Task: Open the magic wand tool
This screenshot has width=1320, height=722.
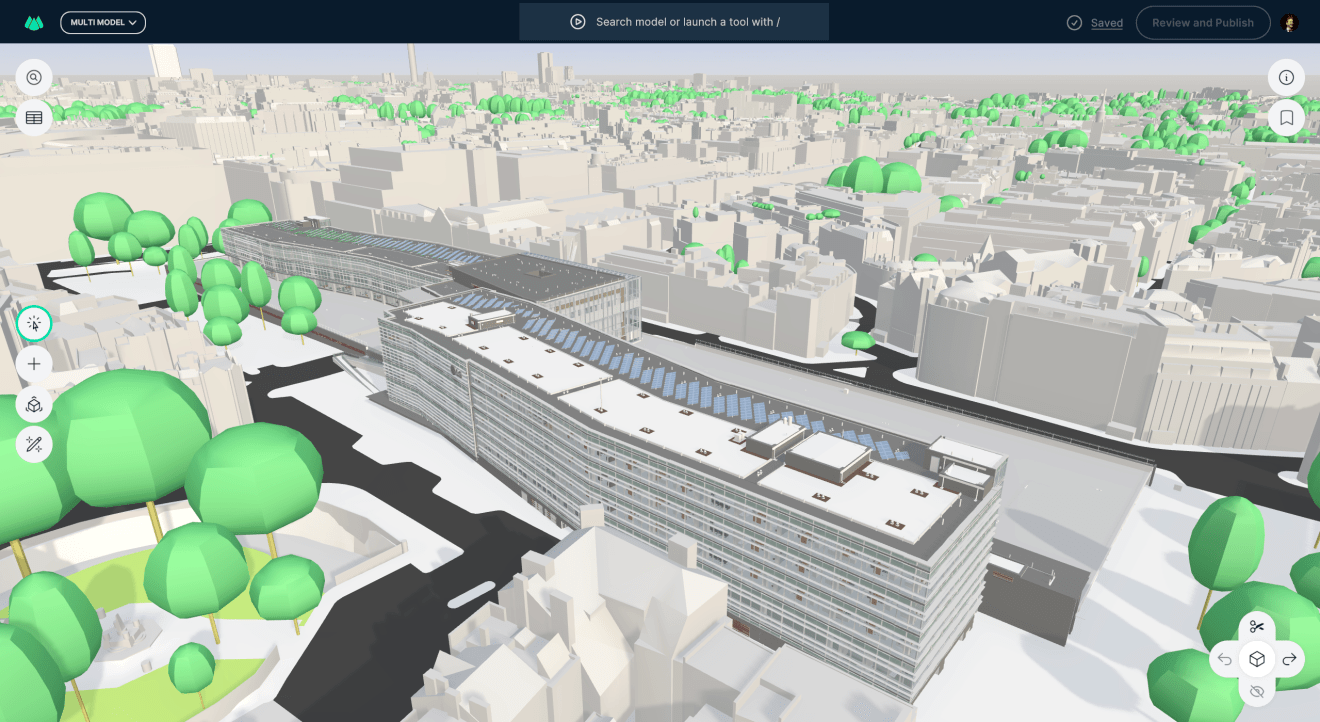Action: coord(34,444)
